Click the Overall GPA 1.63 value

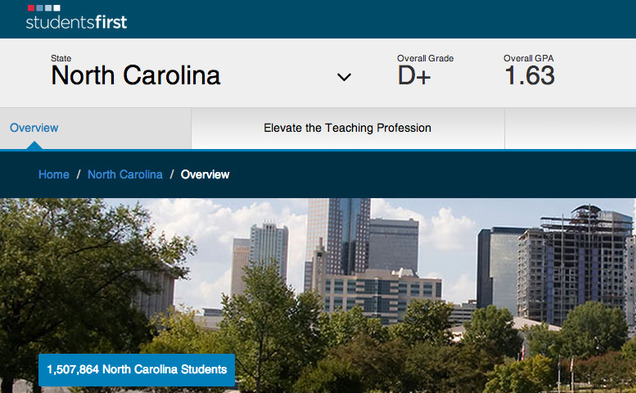pyautogui.click(x=529, y=76)
